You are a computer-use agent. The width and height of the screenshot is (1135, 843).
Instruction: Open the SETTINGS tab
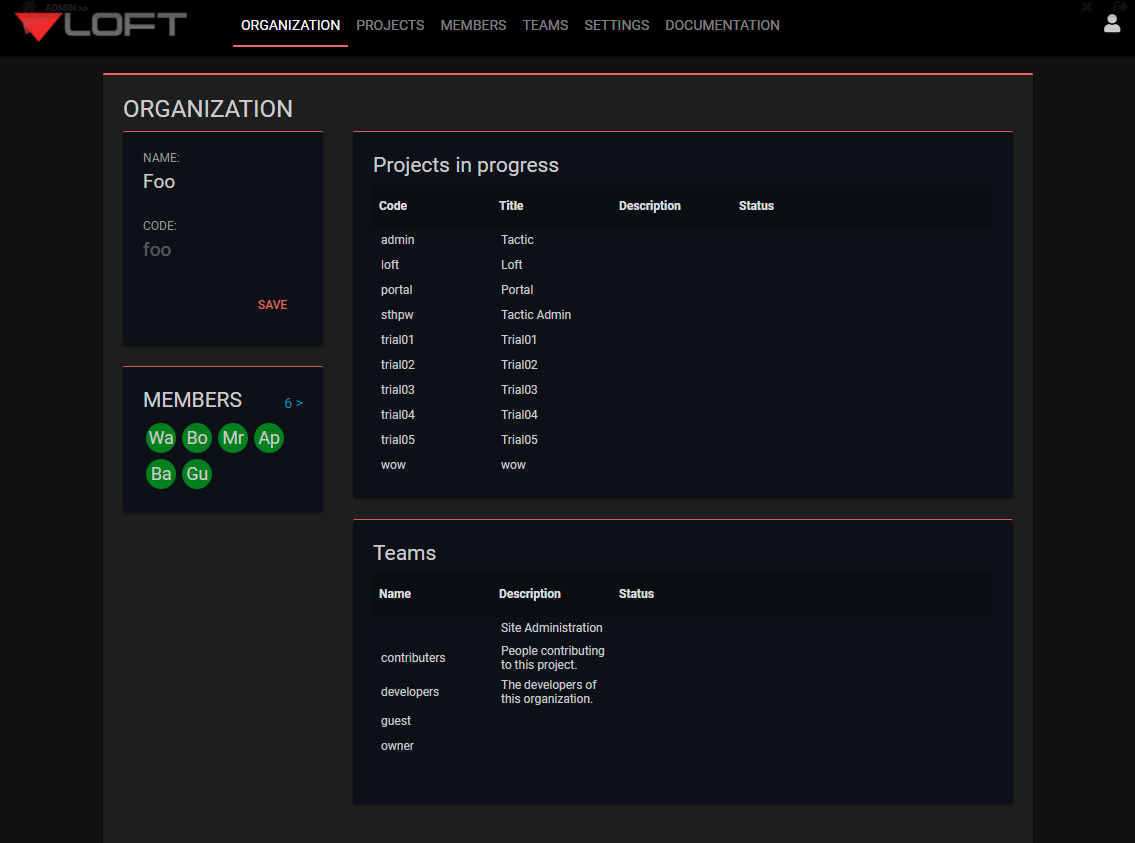click(617, 25)
